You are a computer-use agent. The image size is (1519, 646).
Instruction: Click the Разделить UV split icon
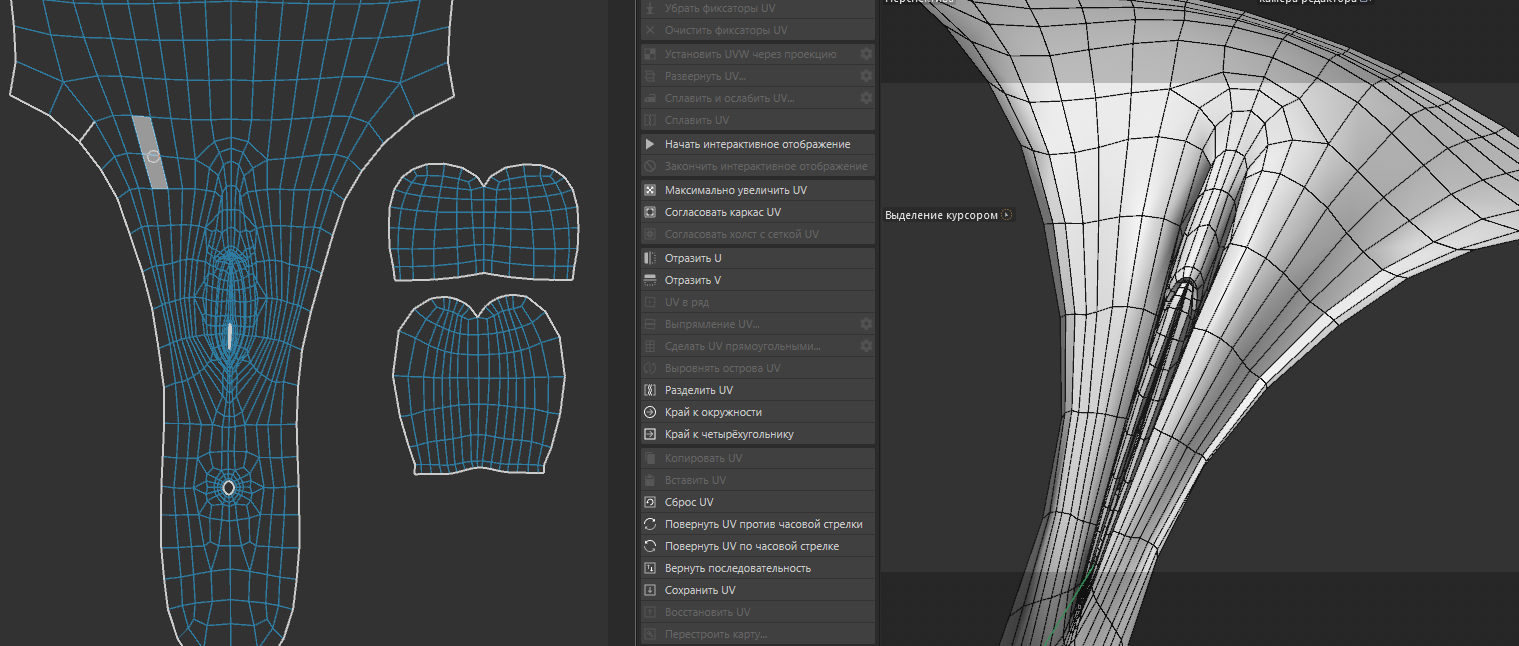[x=650, y=390]
